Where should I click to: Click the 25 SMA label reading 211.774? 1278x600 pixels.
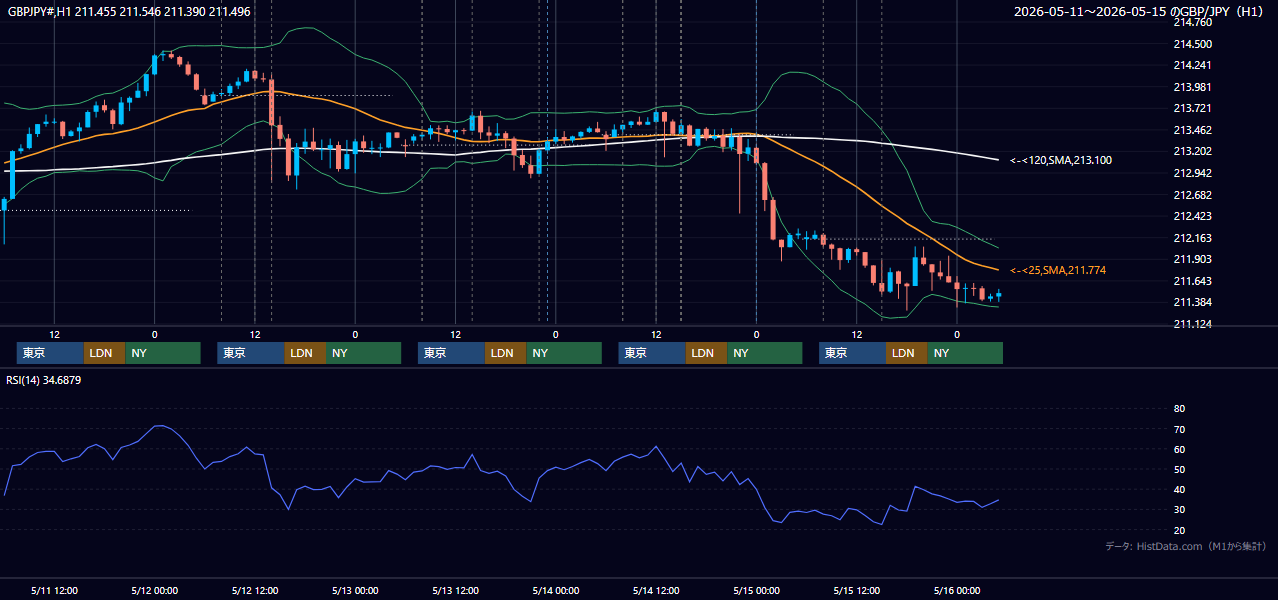(x=1058, y=270)
